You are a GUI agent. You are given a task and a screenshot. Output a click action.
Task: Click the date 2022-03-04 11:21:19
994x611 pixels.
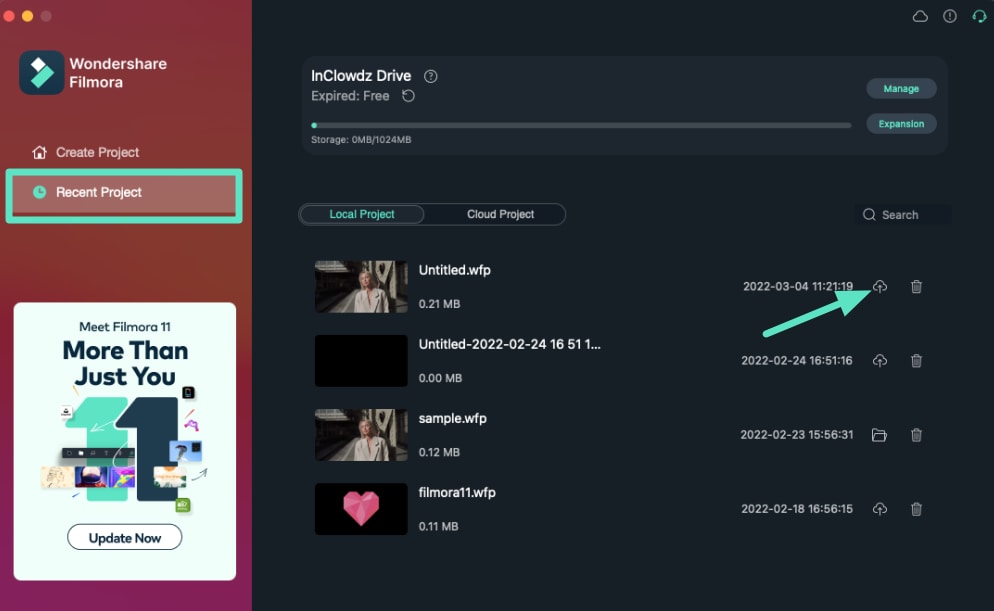tap(797, 286)
